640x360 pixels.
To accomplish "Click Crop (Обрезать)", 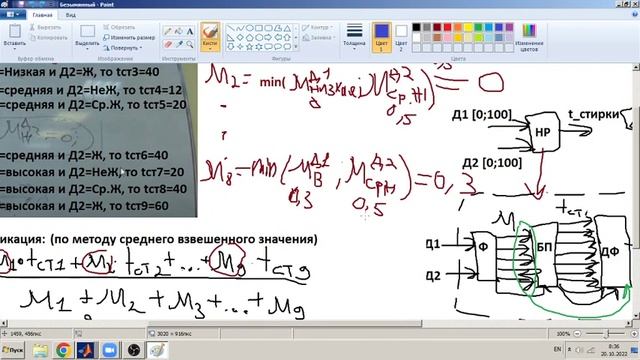I will tap(119, 27).
